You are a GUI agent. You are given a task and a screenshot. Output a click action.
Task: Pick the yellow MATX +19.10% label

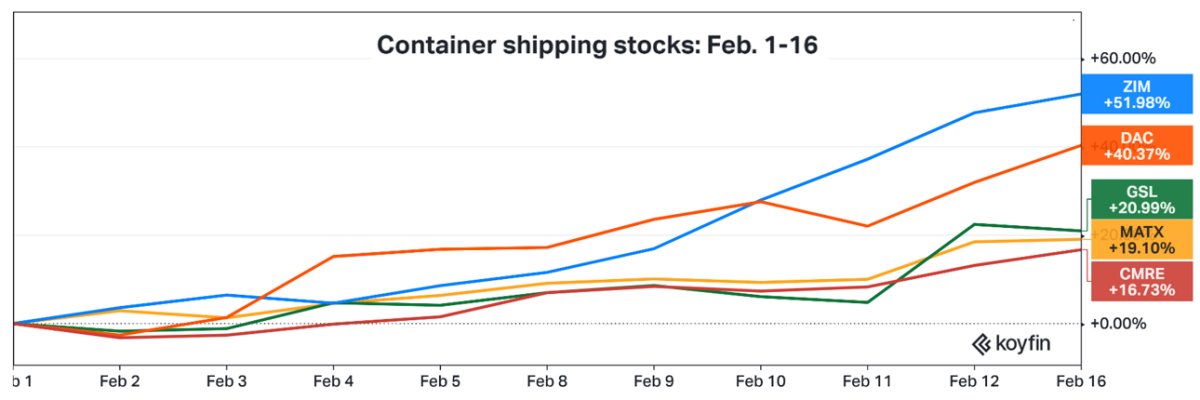[1140, 236]
